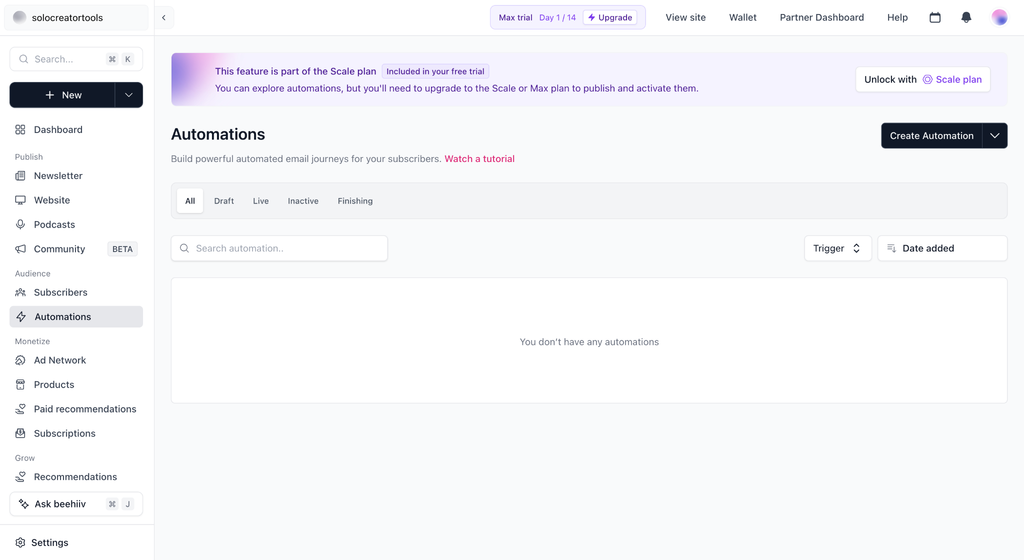Screen dimensions: 1024x560
Task: Click the Date added sort icon
Action: coord(891,248)
